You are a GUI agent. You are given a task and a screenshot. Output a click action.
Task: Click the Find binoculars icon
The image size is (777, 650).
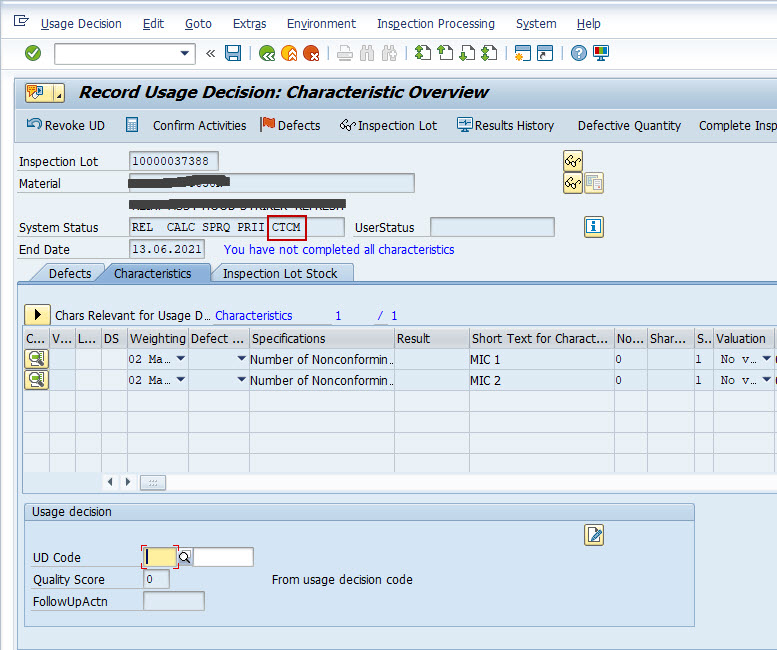click(x=367, y=53)
